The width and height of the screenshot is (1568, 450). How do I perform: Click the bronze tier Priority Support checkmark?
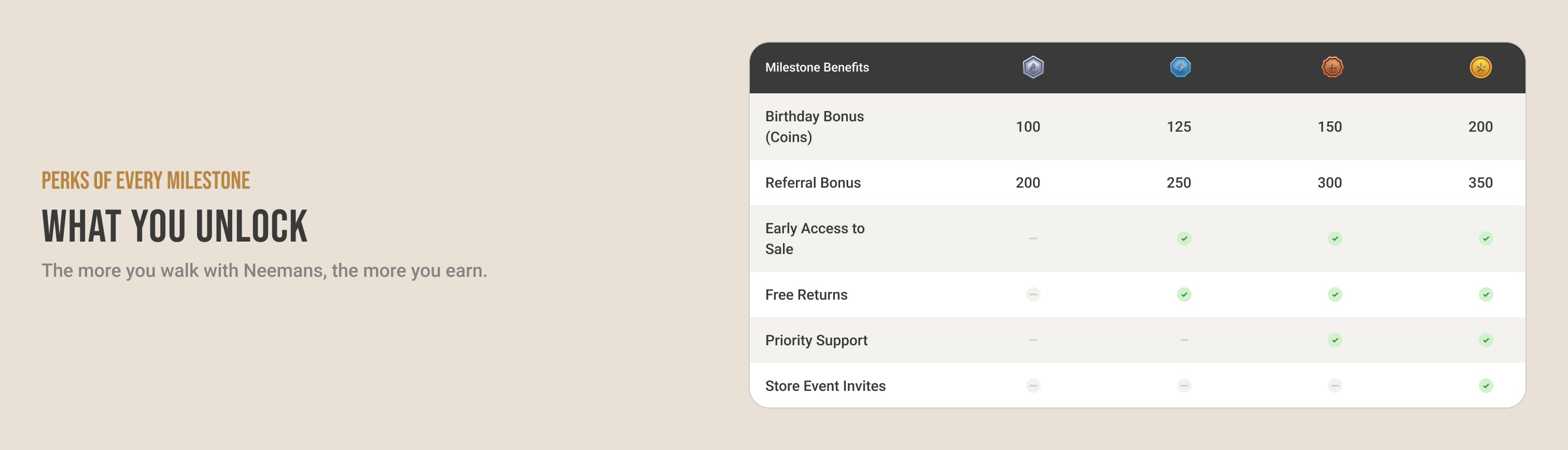[x=1335, y=340]
